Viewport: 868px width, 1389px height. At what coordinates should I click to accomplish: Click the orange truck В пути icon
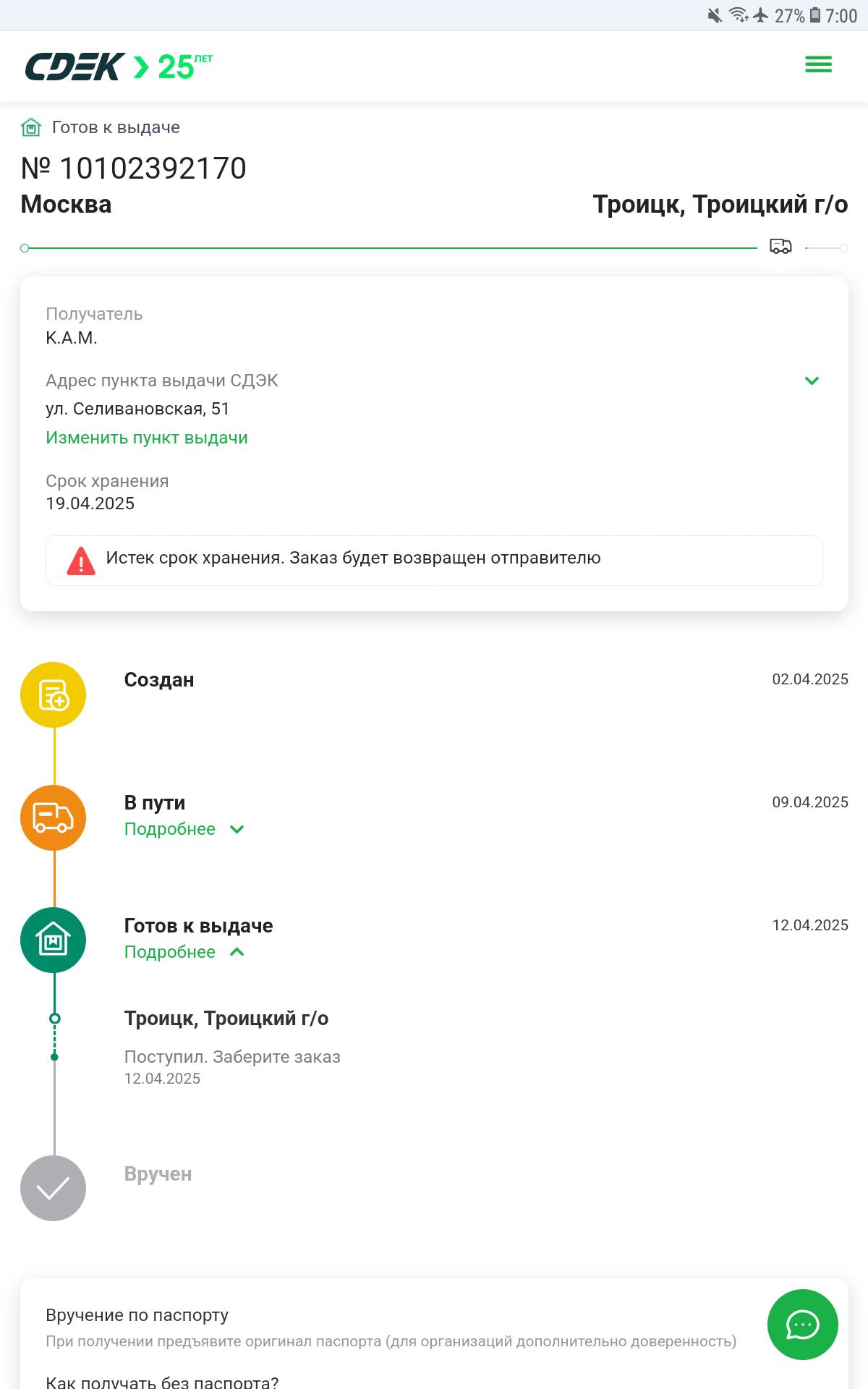54,817
